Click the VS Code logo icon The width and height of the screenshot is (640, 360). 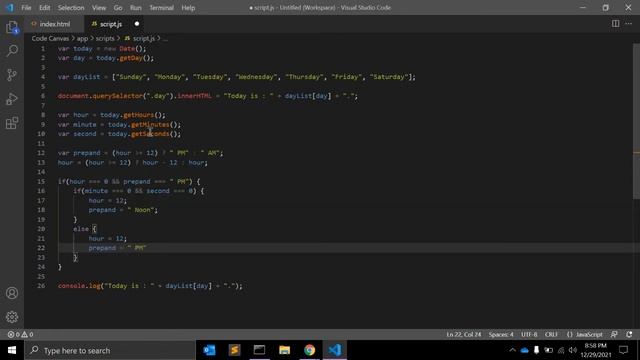[9, 7]
